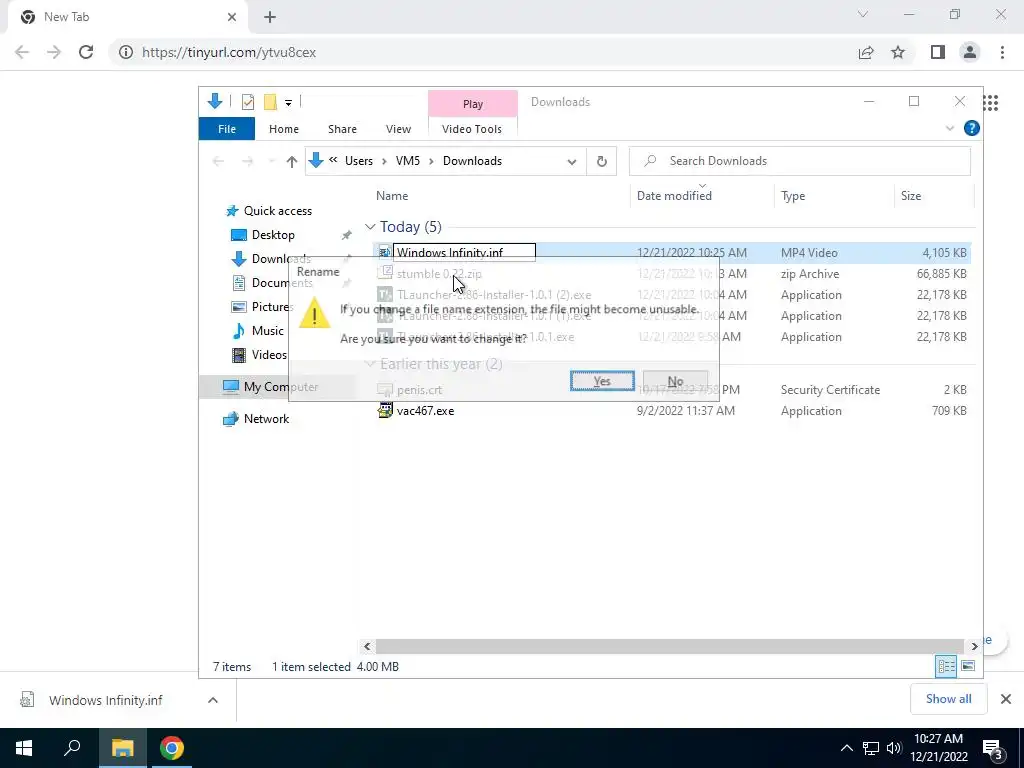Screen dimensions: 1024x768
Task: Open the File menu in Explorer
Action: (x=227, y=129)
